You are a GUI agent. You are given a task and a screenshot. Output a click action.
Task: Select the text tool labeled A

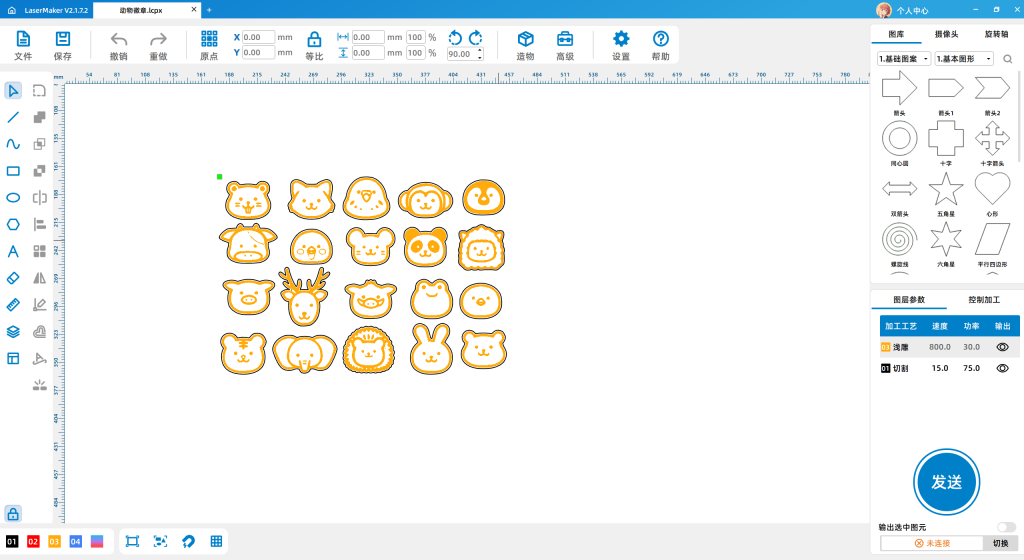click(x=13, y=251)
